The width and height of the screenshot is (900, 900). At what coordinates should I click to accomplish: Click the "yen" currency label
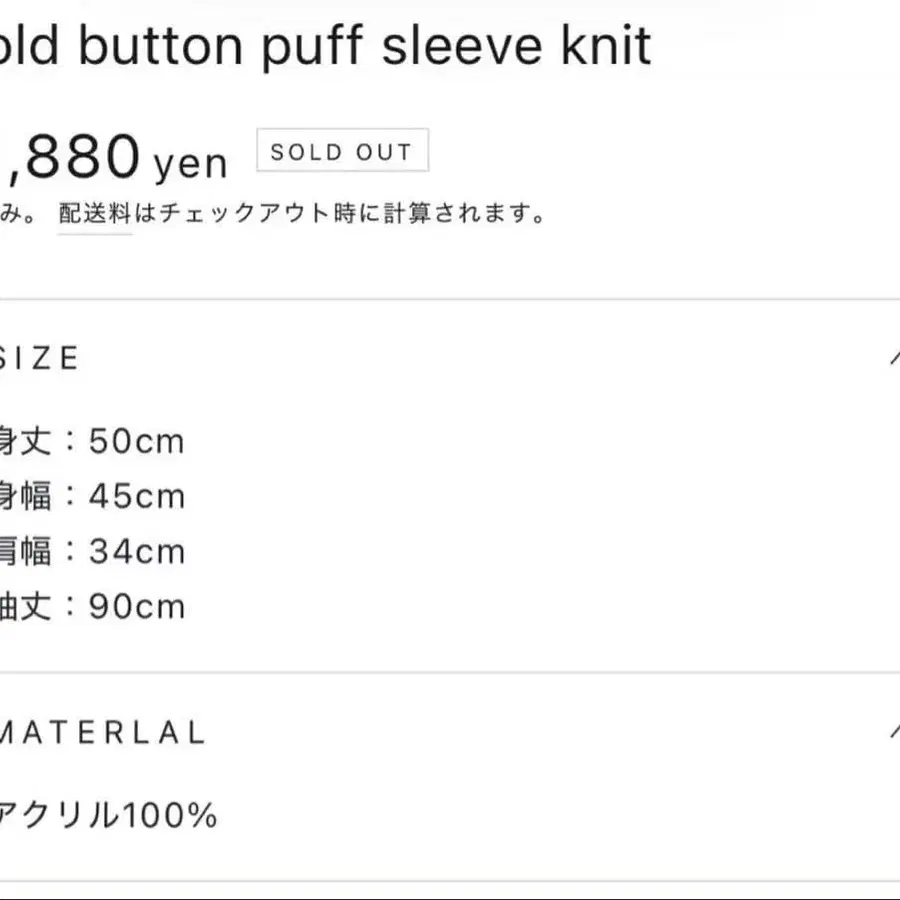[x=191, y=162]
